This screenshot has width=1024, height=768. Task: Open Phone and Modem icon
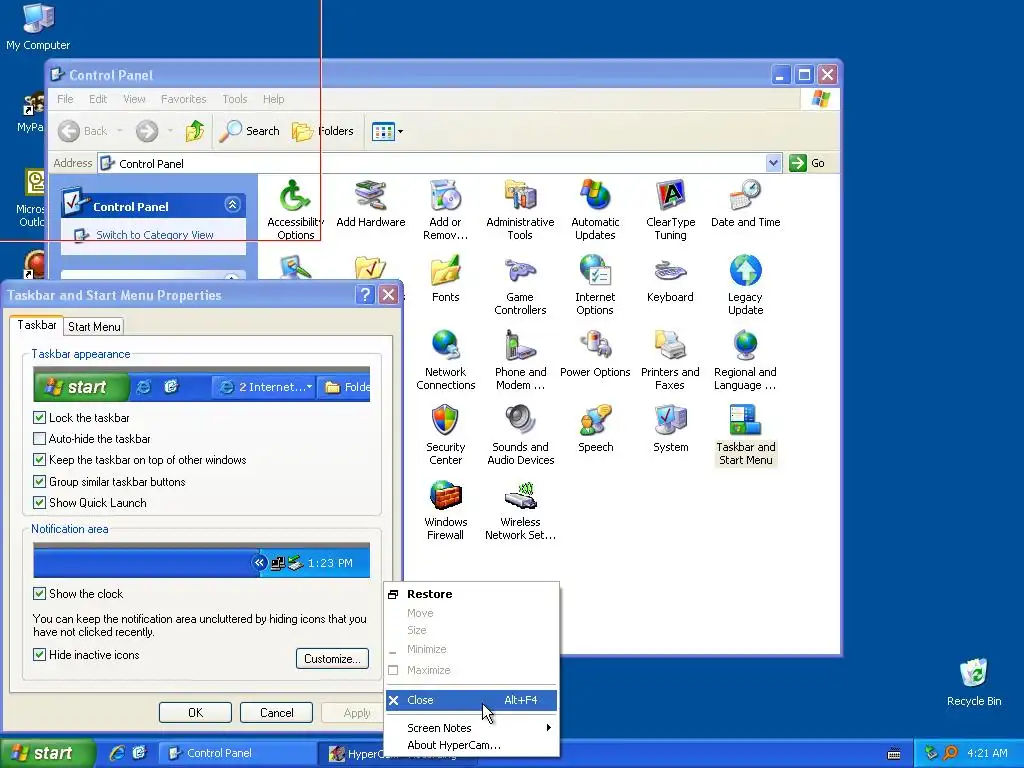point(520,360)
